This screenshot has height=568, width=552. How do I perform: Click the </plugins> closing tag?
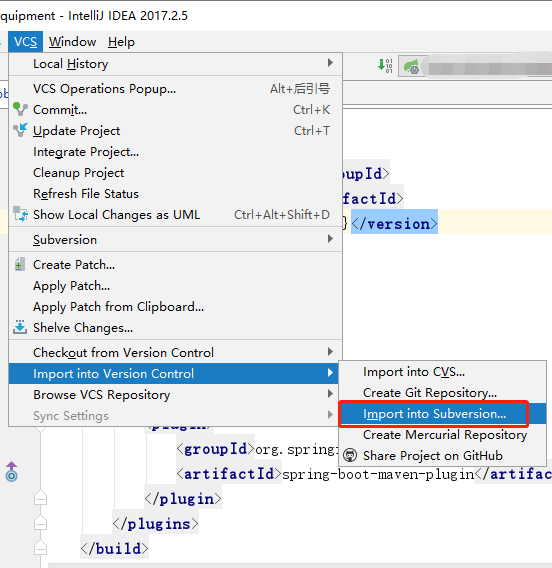point(155,524)
